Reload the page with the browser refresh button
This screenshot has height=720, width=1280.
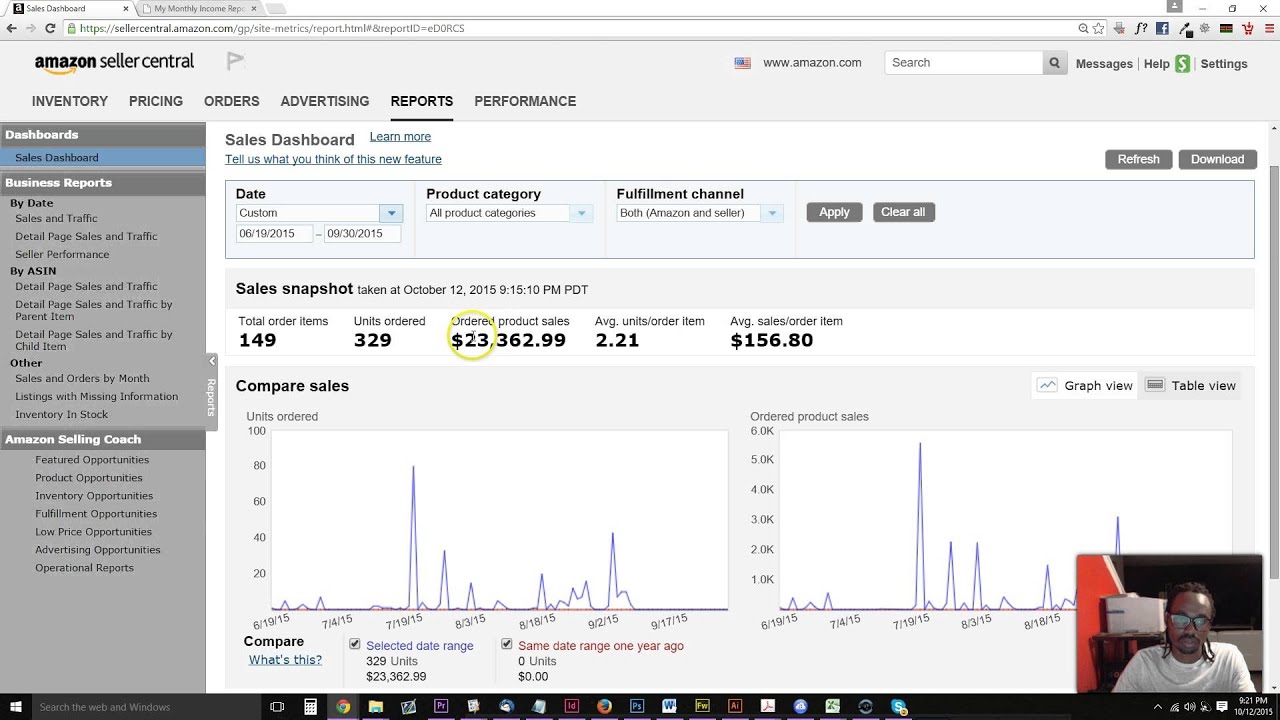(x=50, y=29)
